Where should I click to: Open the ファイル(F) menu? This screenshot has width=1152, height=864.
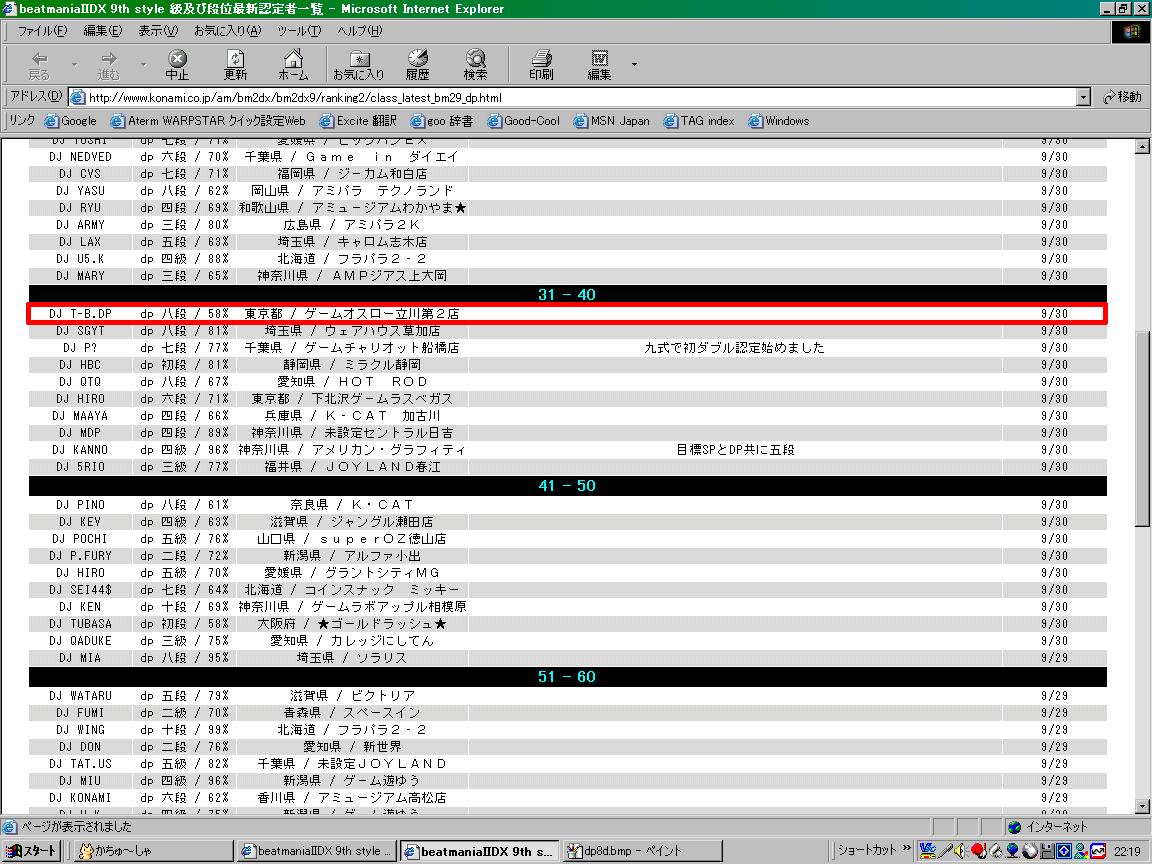point(42,31)
